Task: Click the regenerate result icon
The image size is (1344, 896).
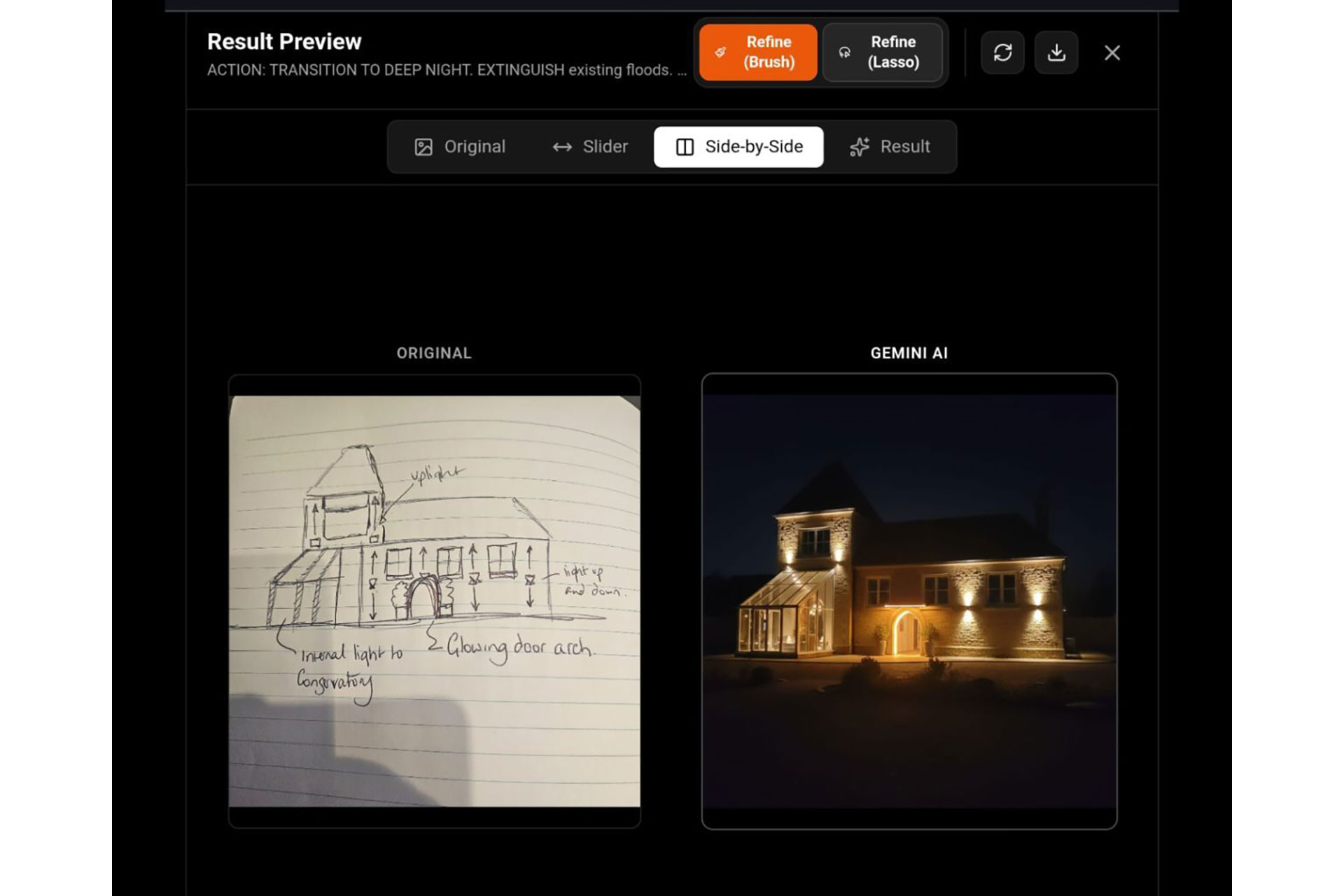Action: [1002, 52]
